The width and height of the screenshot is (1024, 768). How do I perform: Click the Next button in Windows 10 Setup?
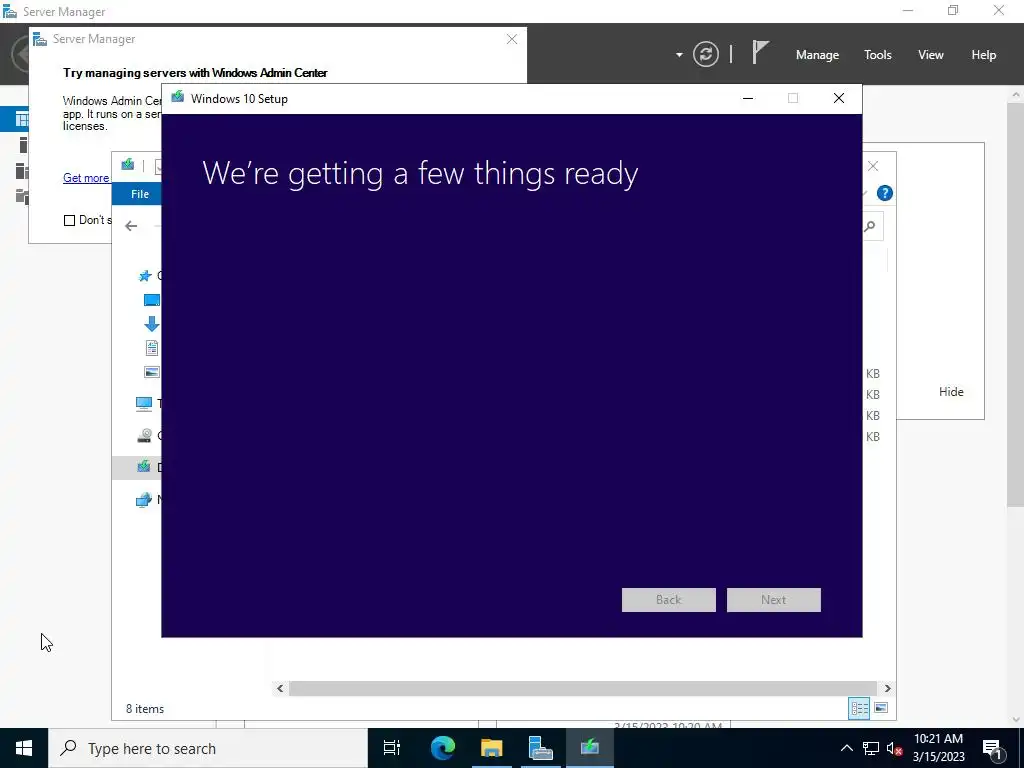click(x=774, y=600)
